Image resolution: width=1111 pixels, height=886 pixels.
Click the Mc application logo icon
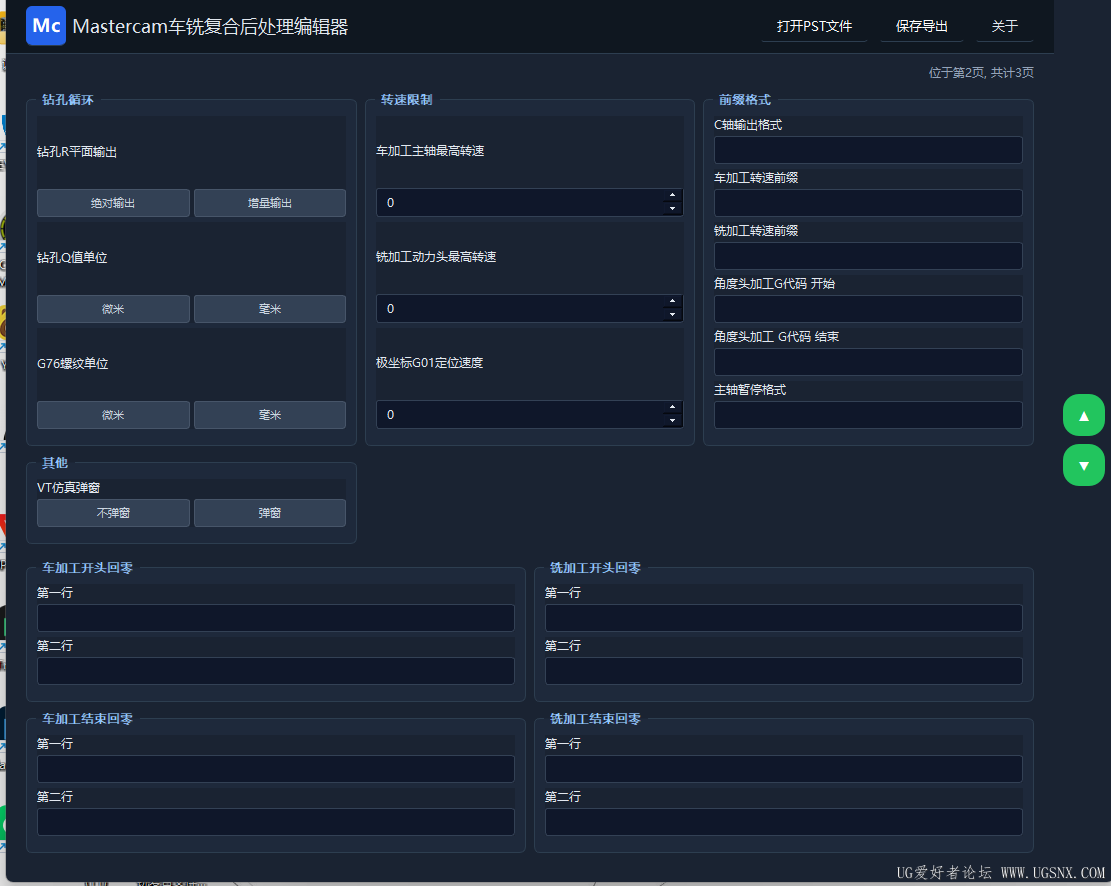[x=46, y=26]
